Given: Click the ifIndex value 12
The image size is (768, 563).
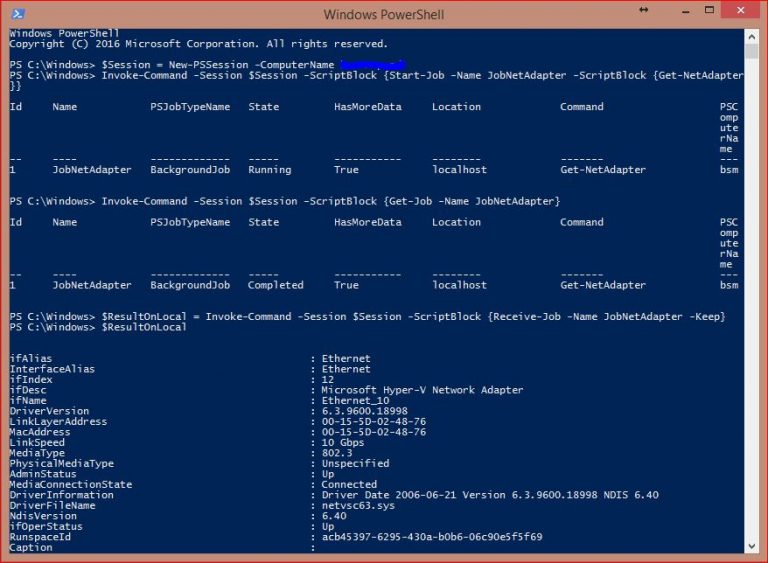Looking at the screenshot, I should click(328, 380).
